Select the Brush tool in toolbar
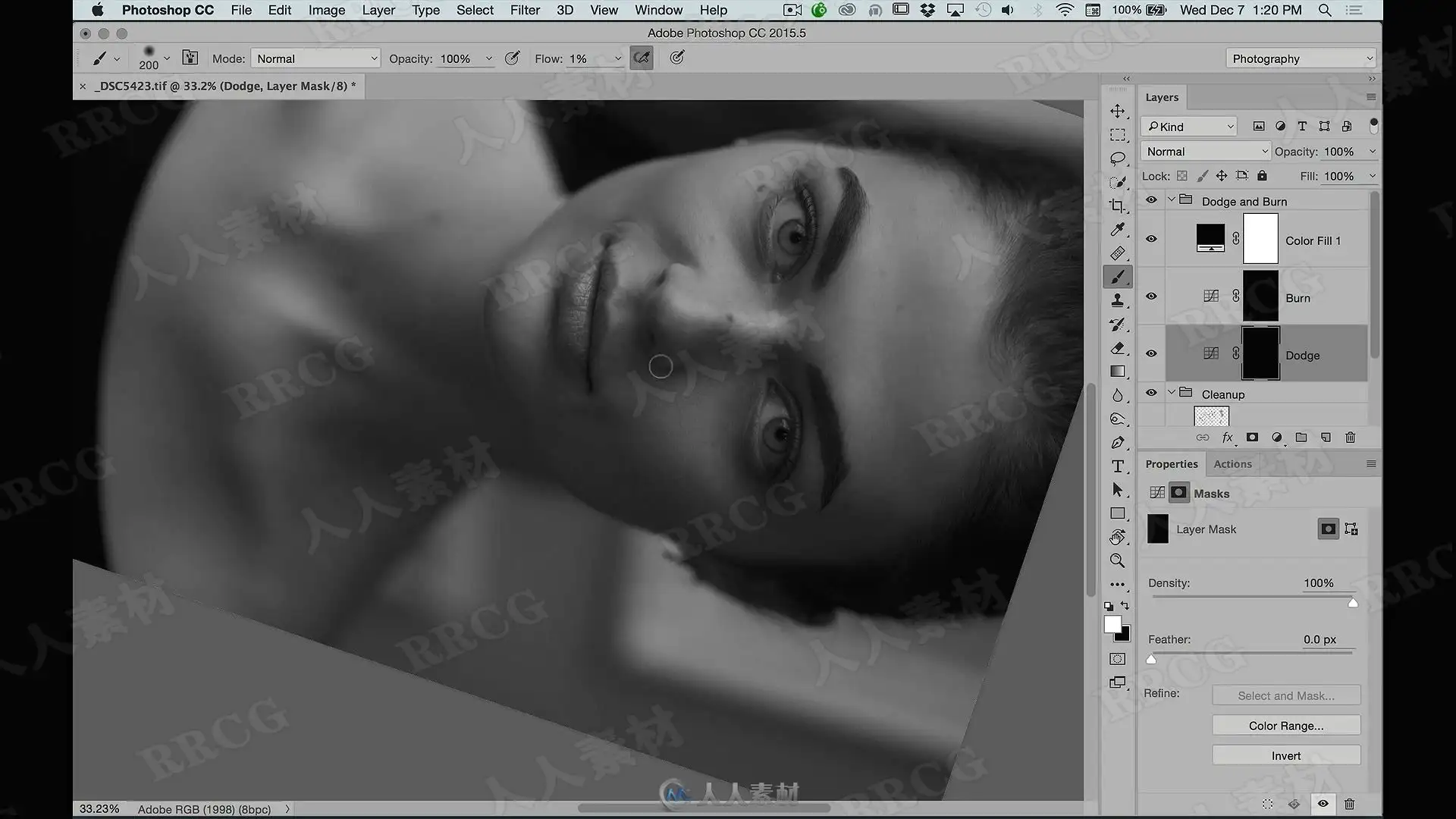Screen dimensions: 1456x819 pyautogui.click(x=1118, y=277)
